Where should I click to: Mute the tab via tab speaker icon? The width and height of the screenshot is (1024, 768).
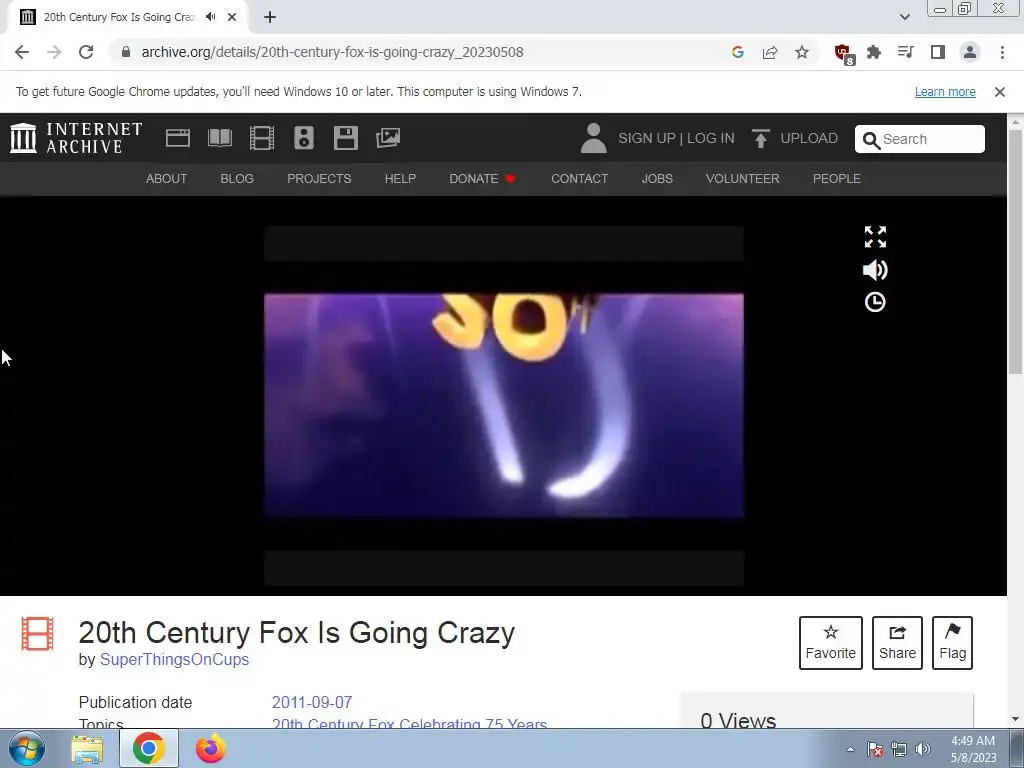click(211, 17)
